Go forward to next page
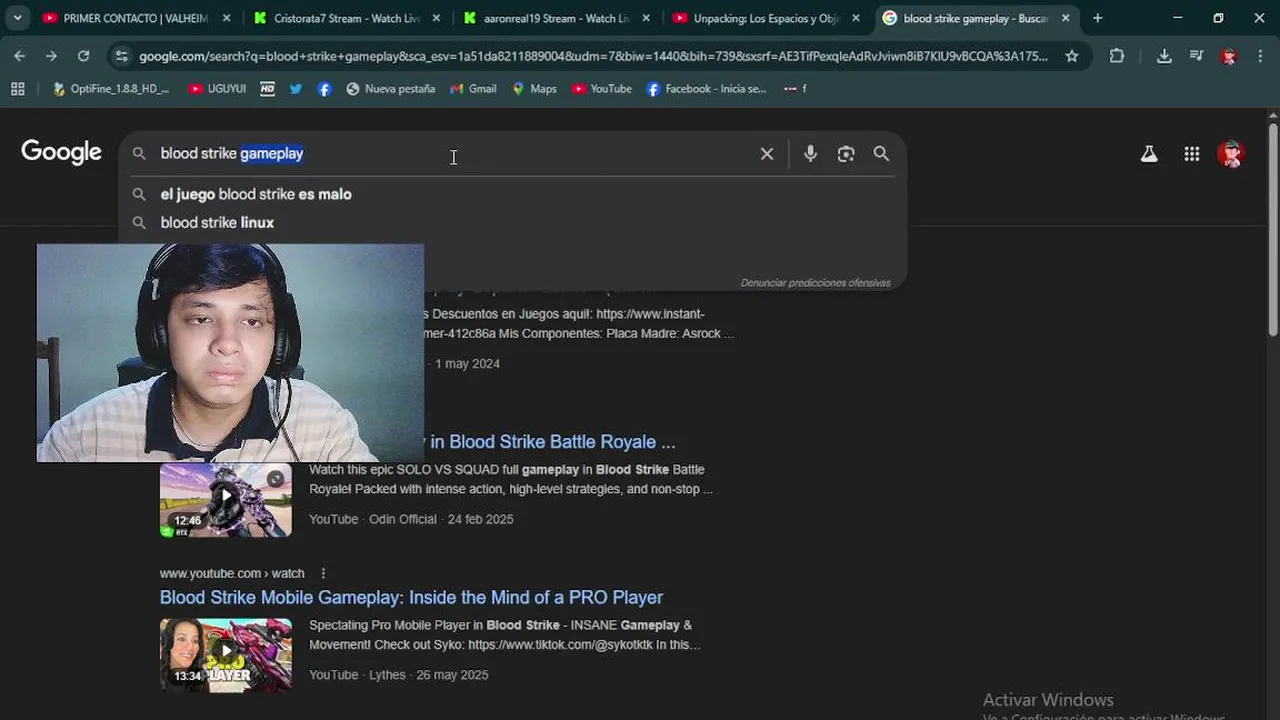 point(52,56)
